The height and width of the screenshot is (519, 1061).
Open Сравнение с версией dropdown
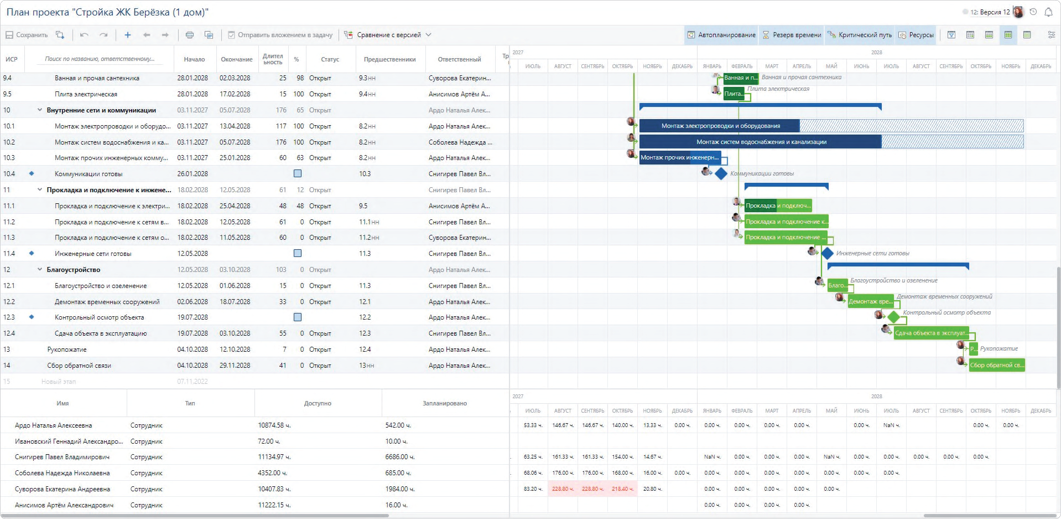click(x=388, y=35)
